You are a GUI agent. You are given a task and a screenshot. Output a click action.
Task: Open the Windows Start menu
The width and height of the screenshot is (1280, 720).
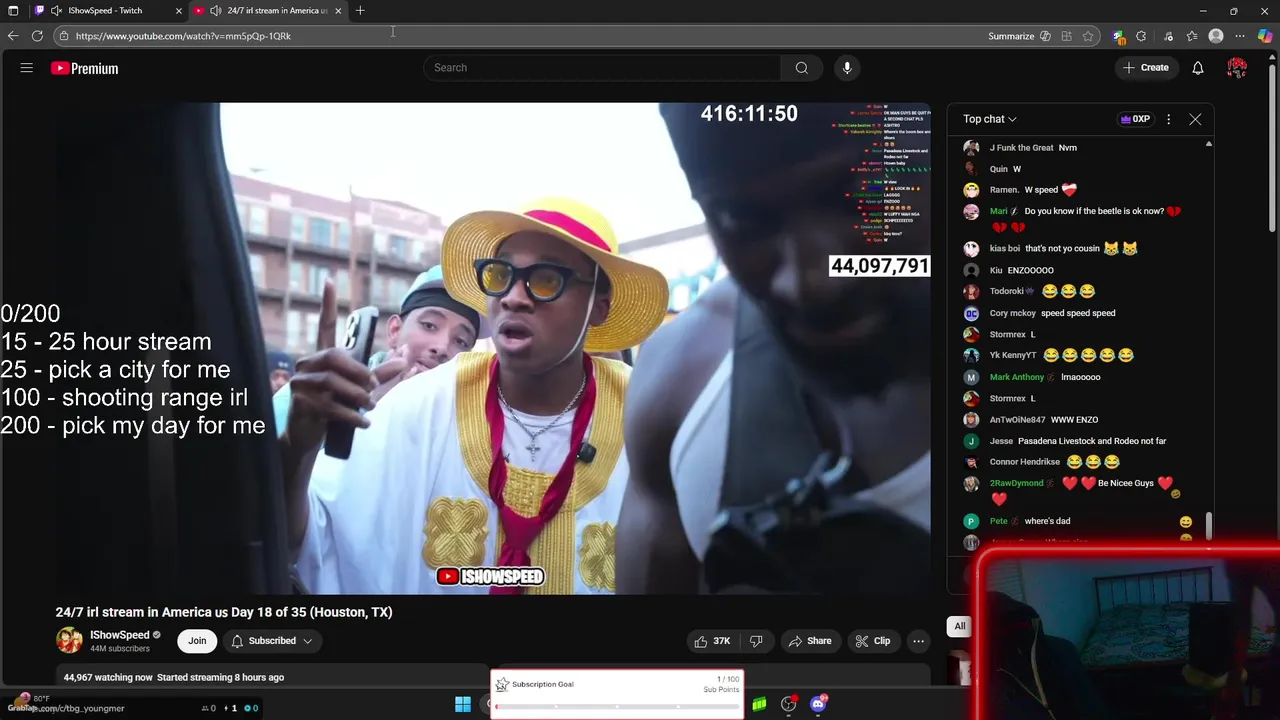pyautogui.click(x=463, y=705)
